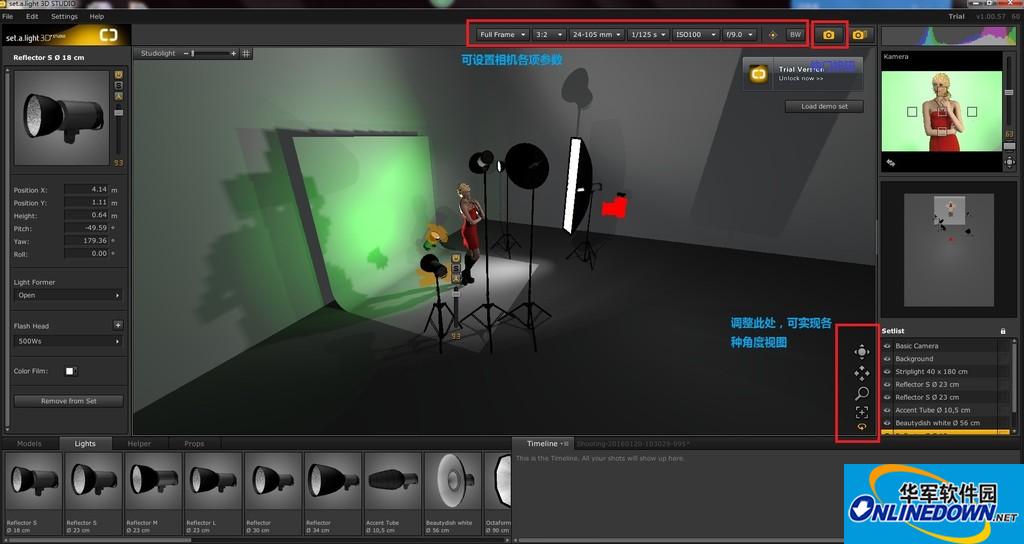
Task: Add Reflector Ø 30 cm light thumbnail
Action: (x=273, y=493)
